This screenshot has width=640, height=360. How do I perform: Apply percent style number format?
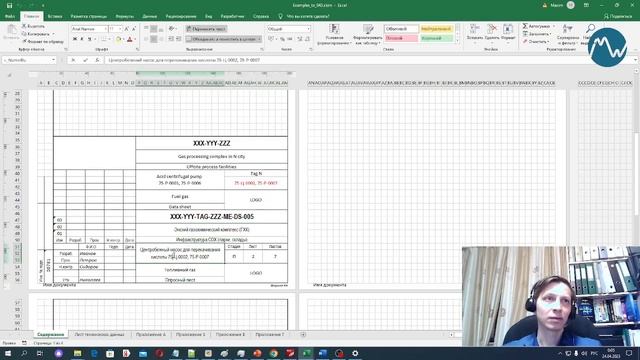282,39
